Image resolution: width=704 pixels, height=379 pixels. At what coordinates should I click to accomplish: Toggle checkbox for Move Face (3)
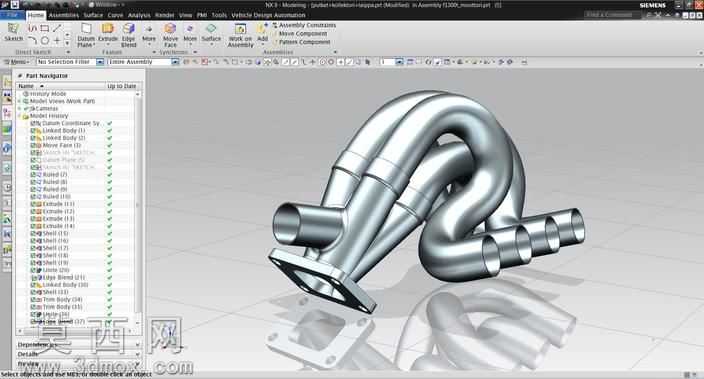point(33,145)
